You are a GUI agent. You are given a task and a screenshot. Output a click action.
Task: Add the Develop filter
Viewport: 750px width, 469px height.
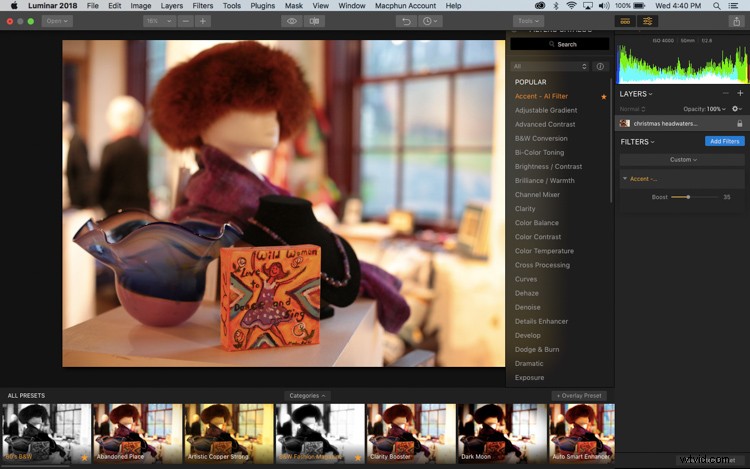coord(528,336)
